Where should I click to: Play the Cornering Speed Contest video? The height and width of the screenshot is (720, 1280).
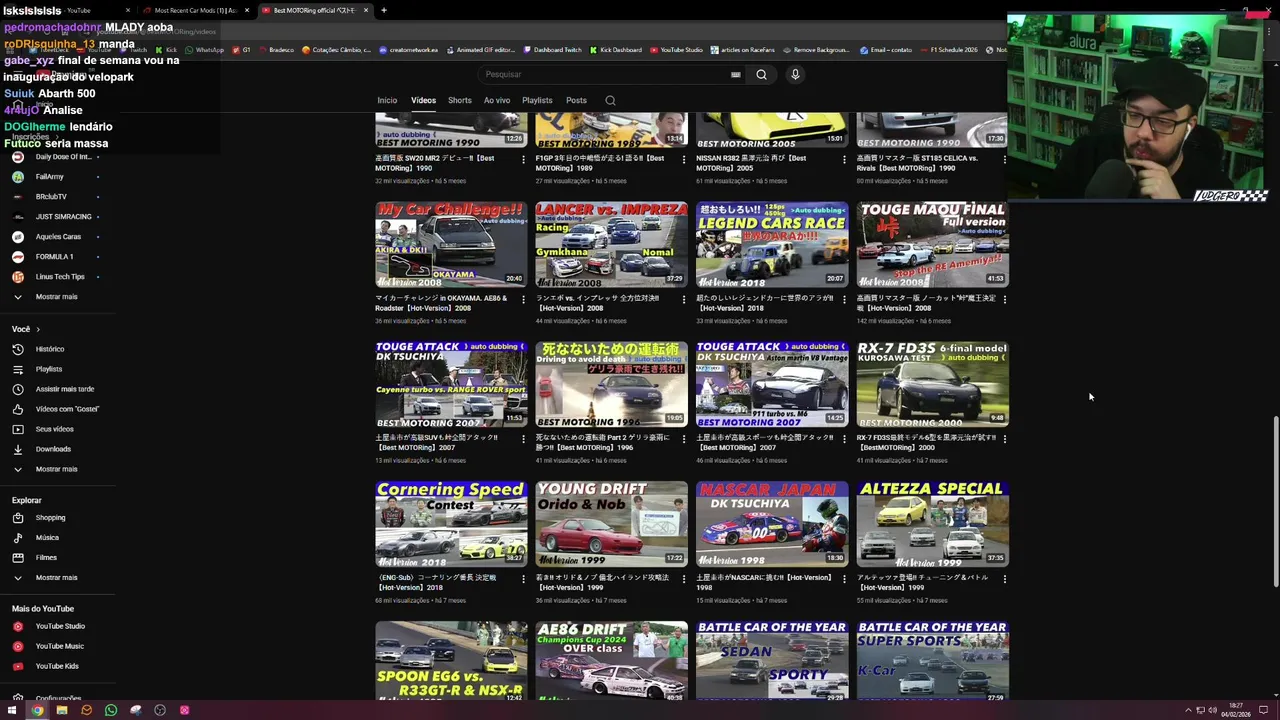451,524
